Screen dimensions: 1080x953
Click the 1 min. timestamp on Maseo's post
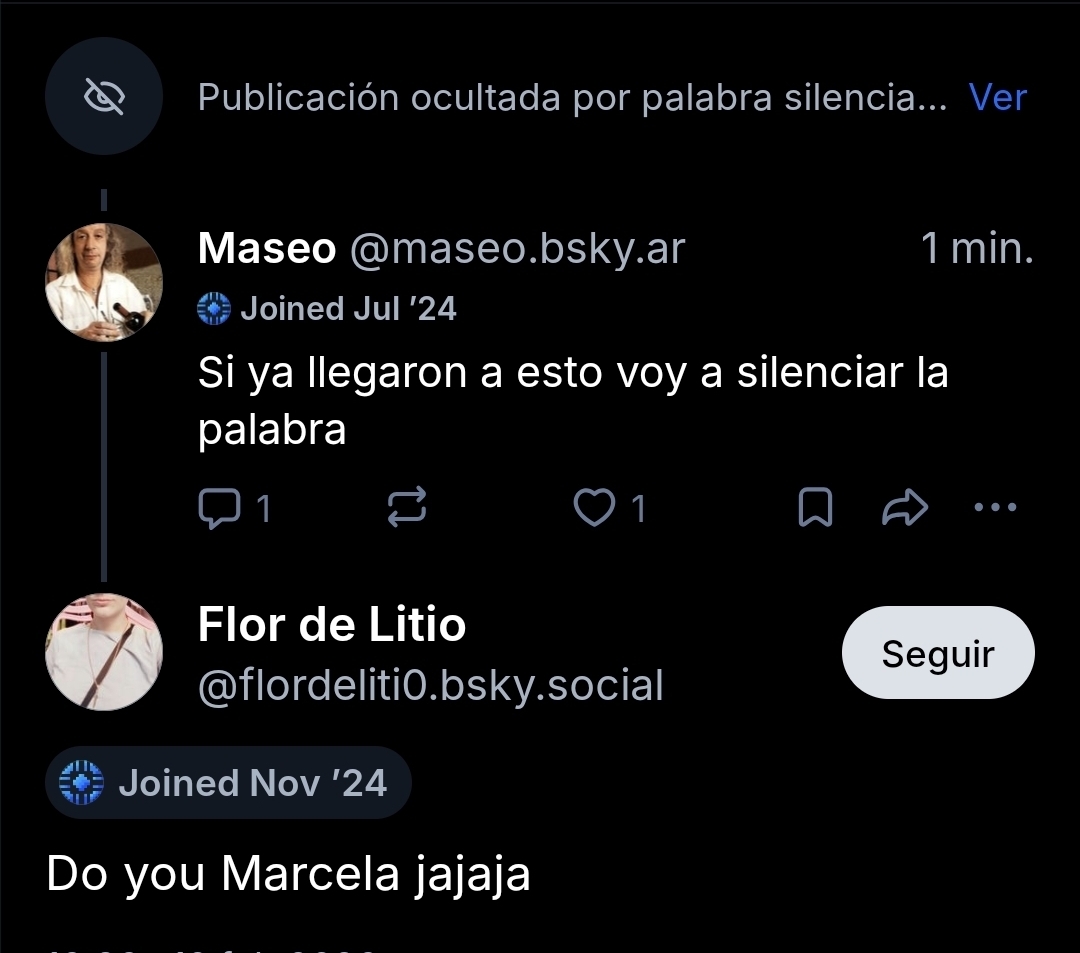click(x=976, y=249)
